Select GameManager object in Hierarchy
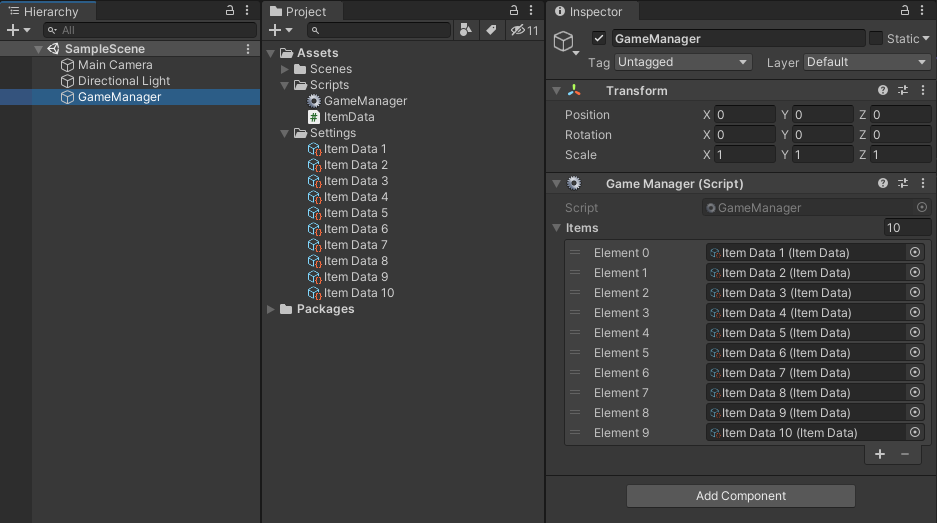 120,97
